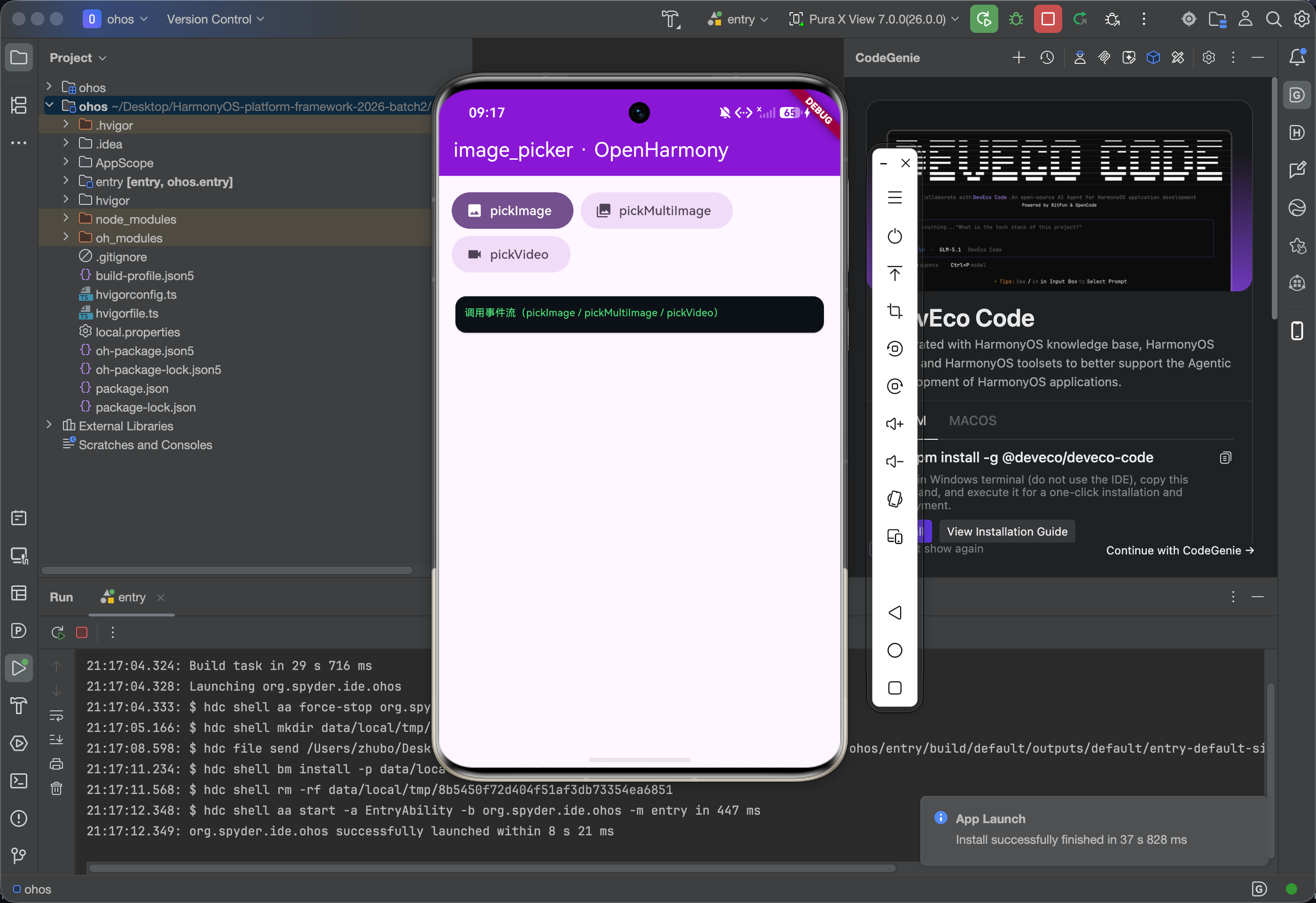Open the CodeGenie G icon in right sidebar
This screenshot has height=903, width=1316.
pyautogui.click(x=1297, y=95)
